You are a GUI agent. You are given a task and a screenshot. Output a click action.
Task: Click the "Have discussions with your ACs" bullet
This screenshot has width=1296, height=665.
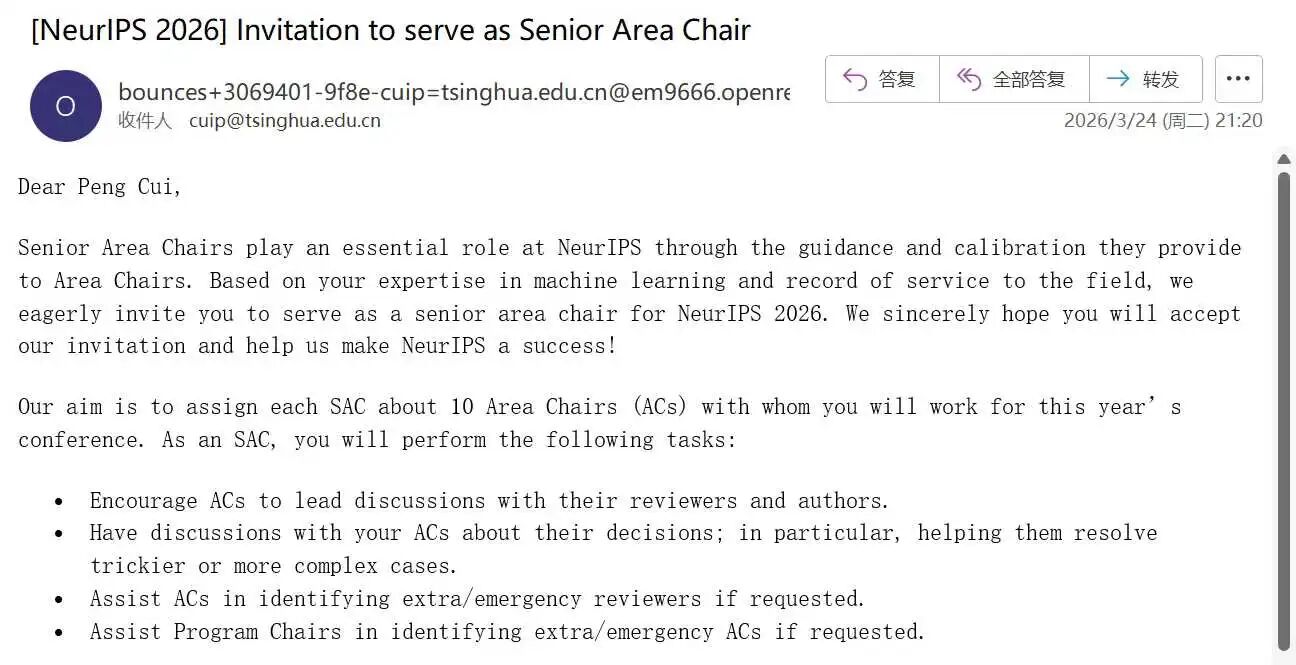622,533
